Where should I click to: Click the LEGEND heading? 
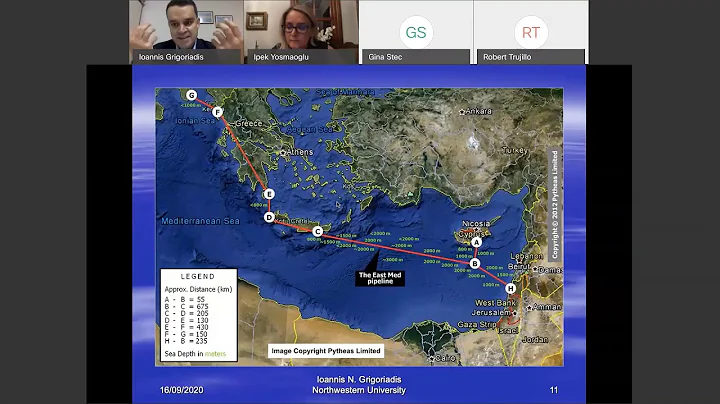[198, 276]
